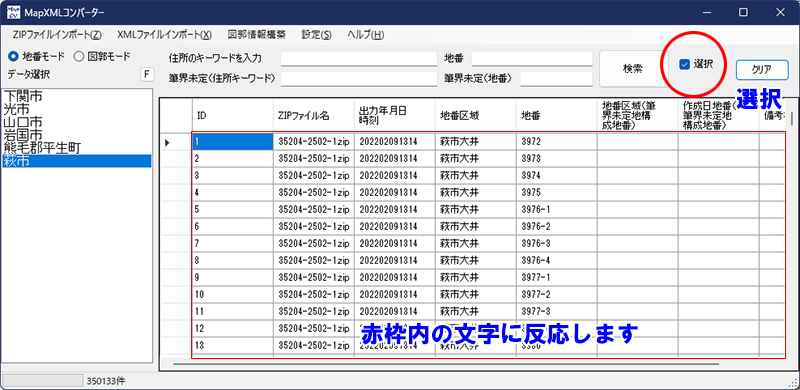Open the 設定 menu
Screen dimensions: 800x390
pos(316,35)
